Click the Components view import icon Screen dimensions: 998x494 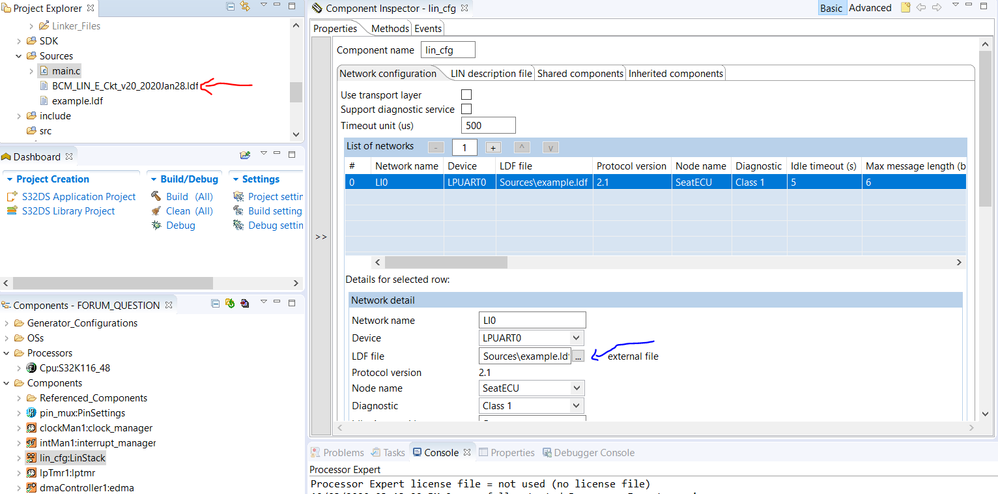point(244,304)
